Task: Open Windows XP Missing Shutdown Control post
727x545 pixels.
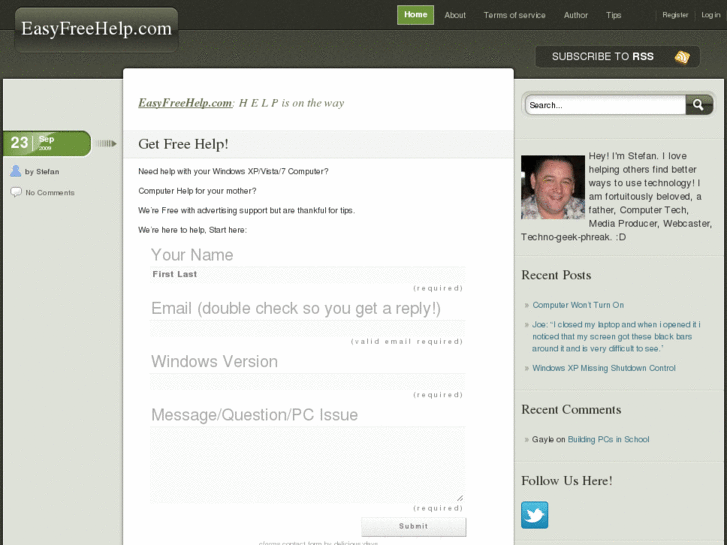Action: pos(604,368)
